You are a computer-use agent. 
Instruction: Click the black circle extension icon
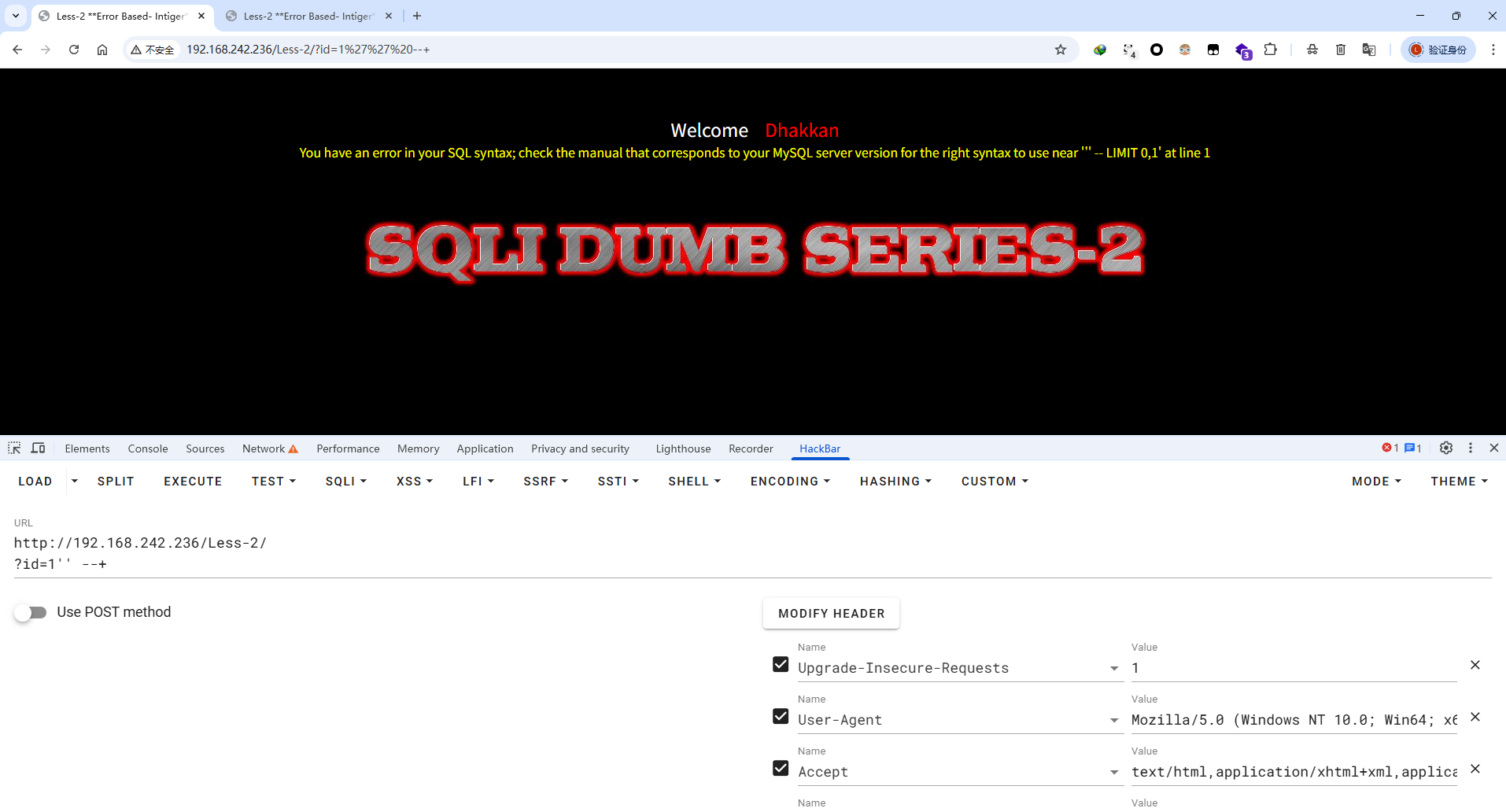coord(1157,50)
